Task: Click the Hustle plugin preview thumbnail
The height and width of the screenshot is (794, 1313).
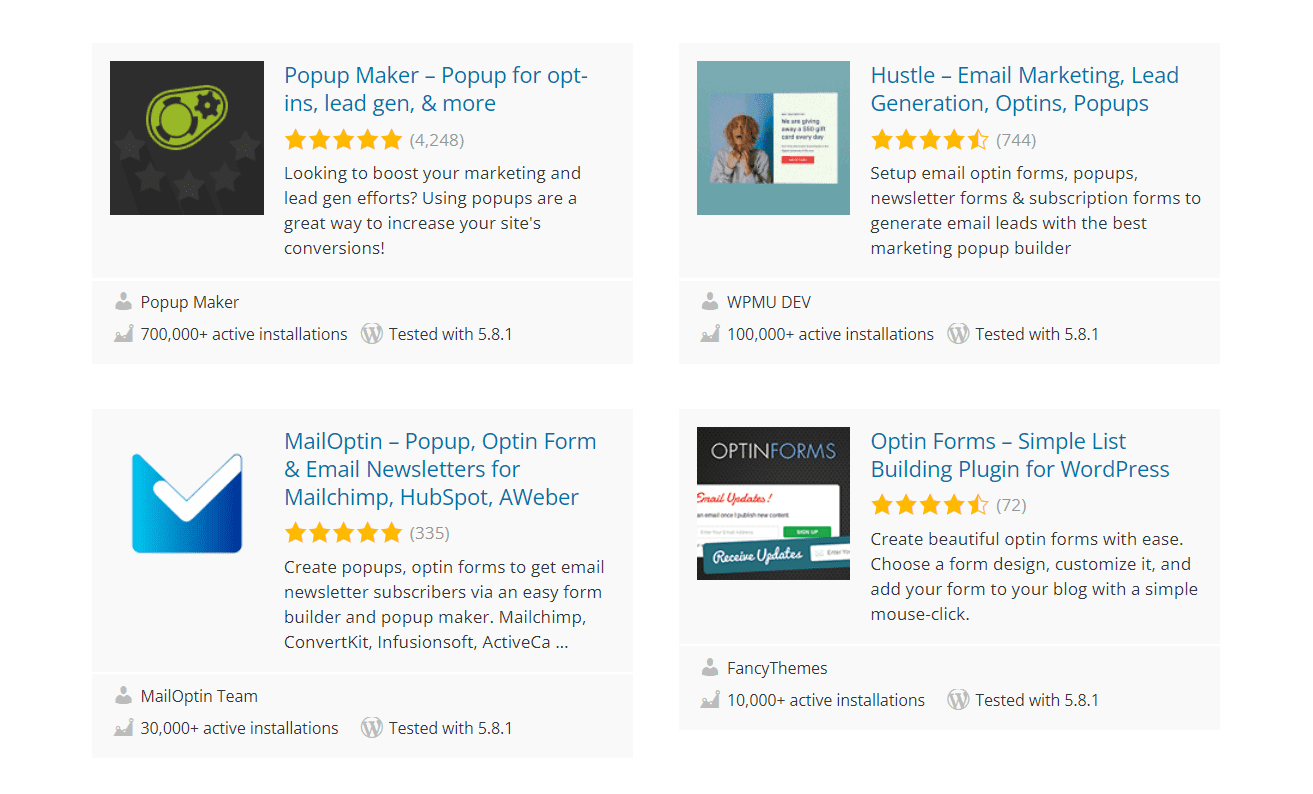Action: tap(773, 138)
